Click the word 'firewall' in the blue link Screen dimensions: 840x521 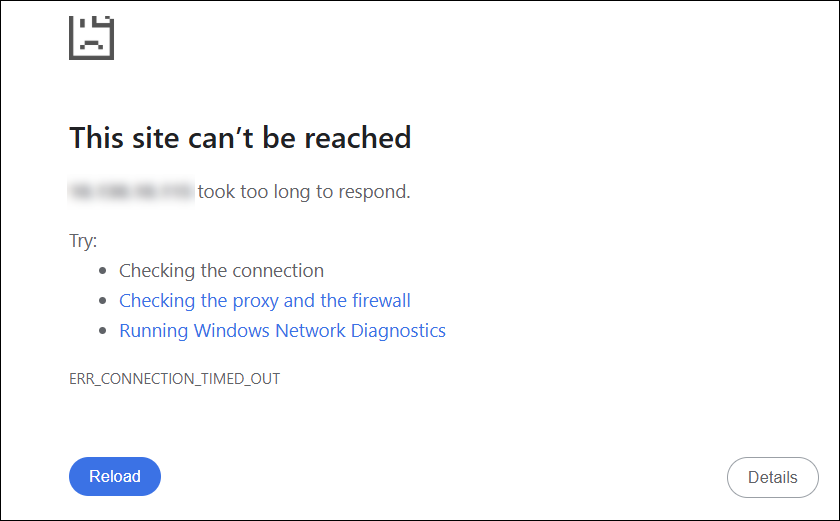click(380, 300)
